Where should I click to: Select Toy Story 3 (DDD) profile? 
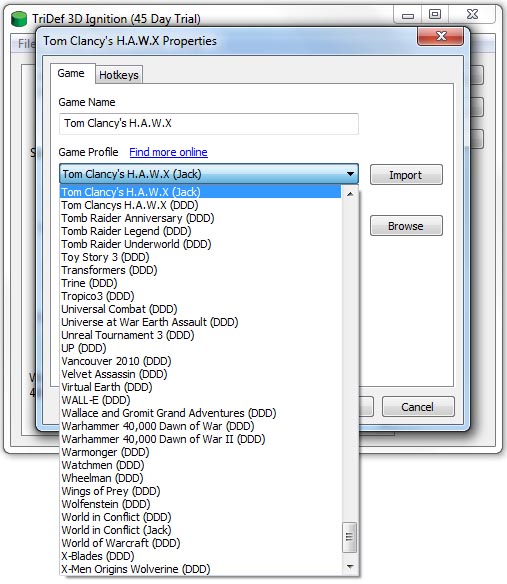coord(201,257)
